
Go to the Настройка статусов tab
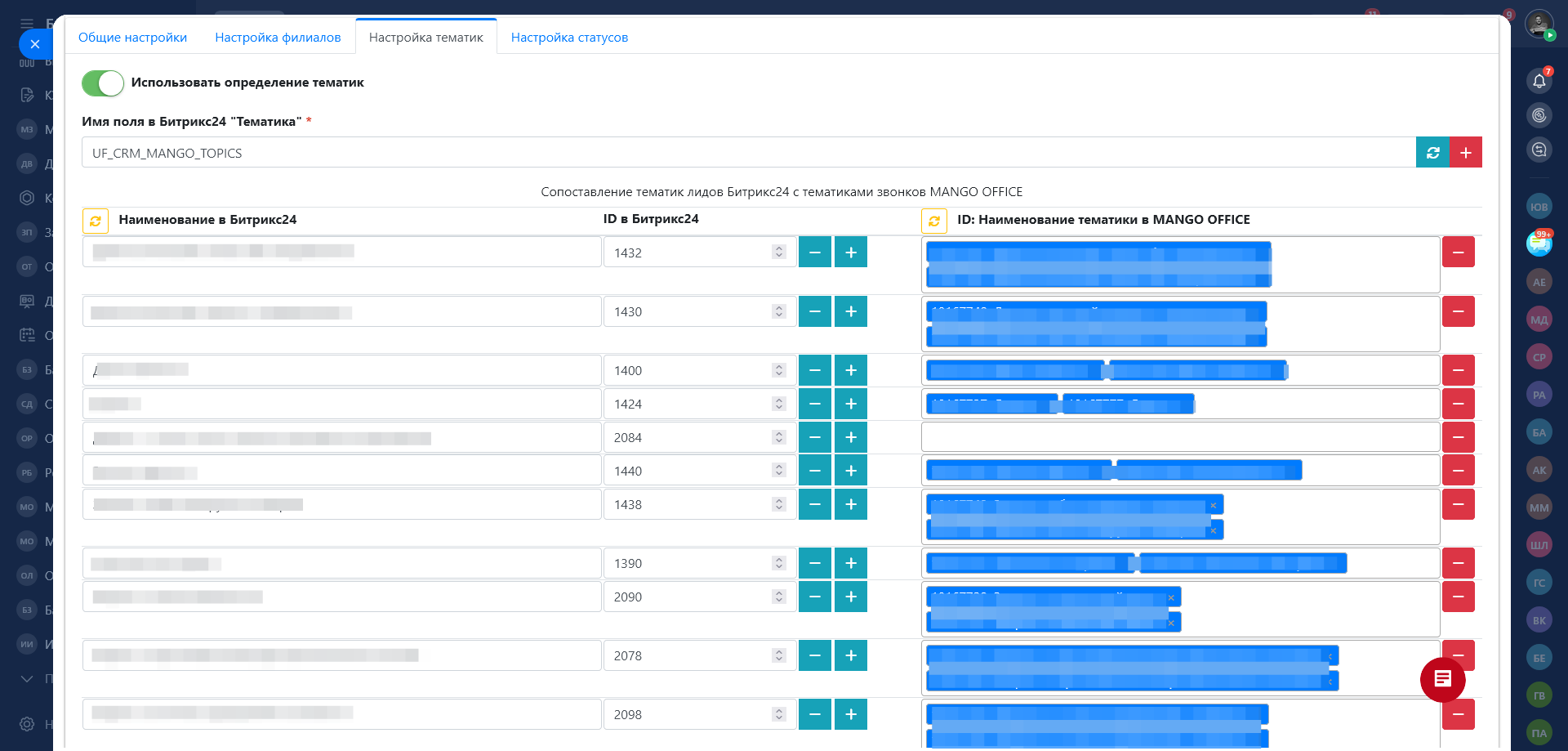click(x=569, y=38)
